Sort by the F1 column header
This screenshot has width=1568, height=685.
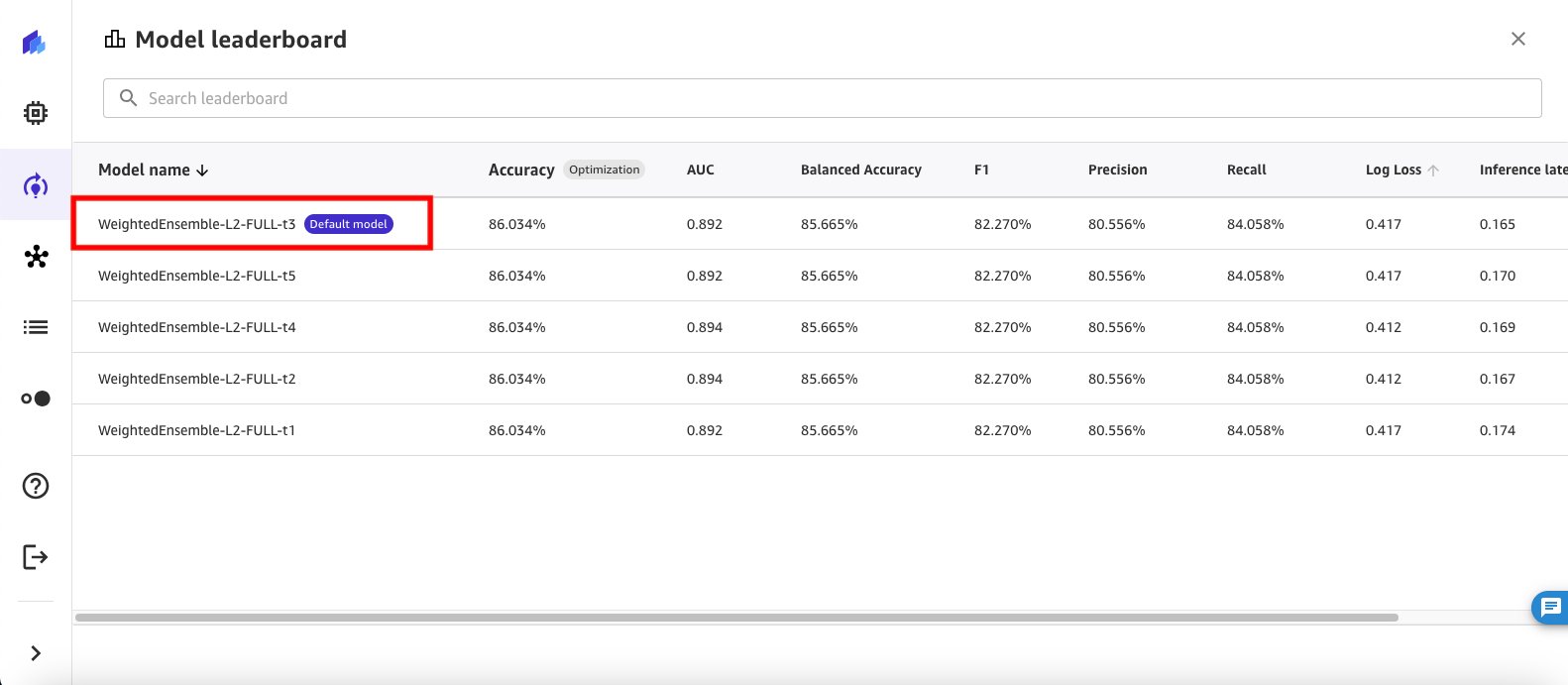click(981, 170)
